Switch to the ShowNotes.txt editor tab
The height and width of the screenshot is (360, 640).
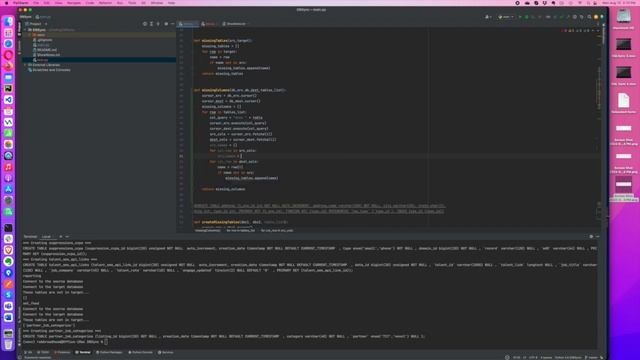pyautogui.click(x=236, y=24)
